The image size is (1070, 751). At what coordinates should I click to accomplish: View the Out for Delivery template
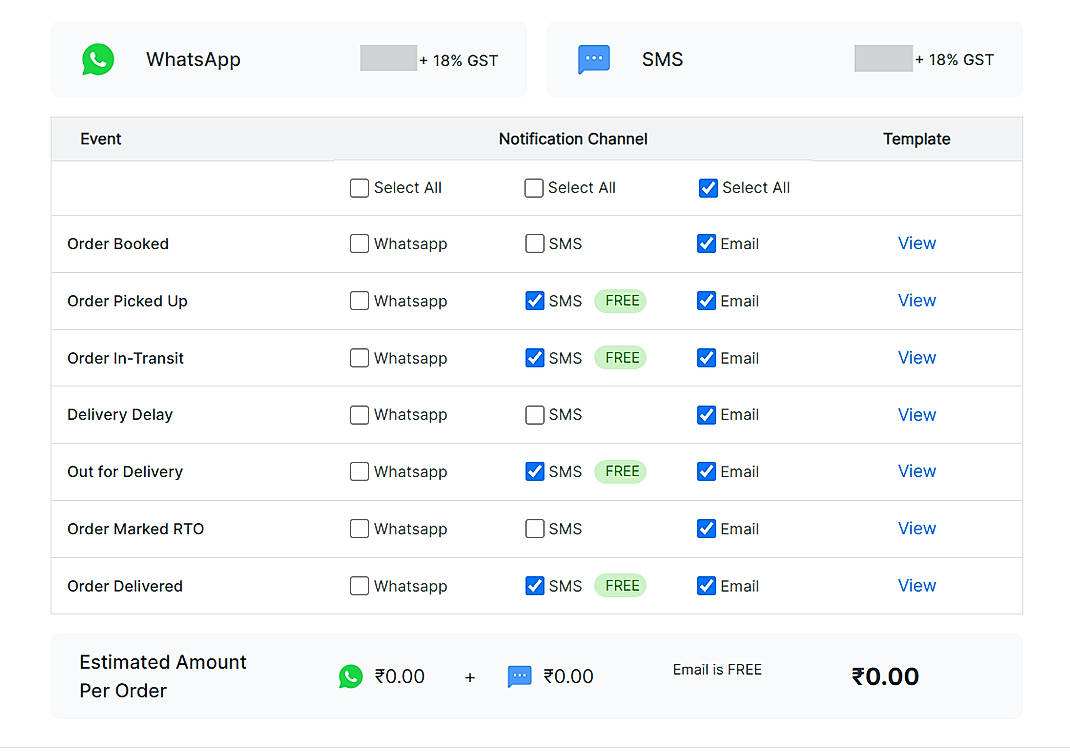pos(916,471)
